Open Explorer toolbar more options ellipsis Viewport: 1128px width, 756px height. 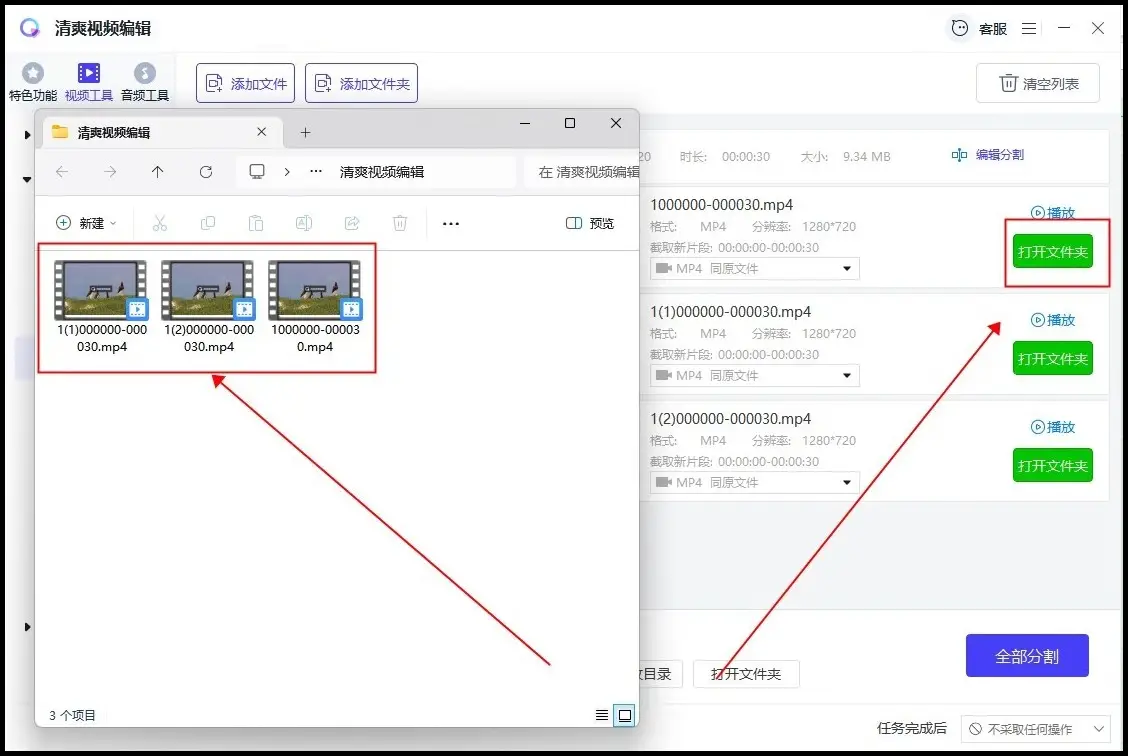coord(451,224)
